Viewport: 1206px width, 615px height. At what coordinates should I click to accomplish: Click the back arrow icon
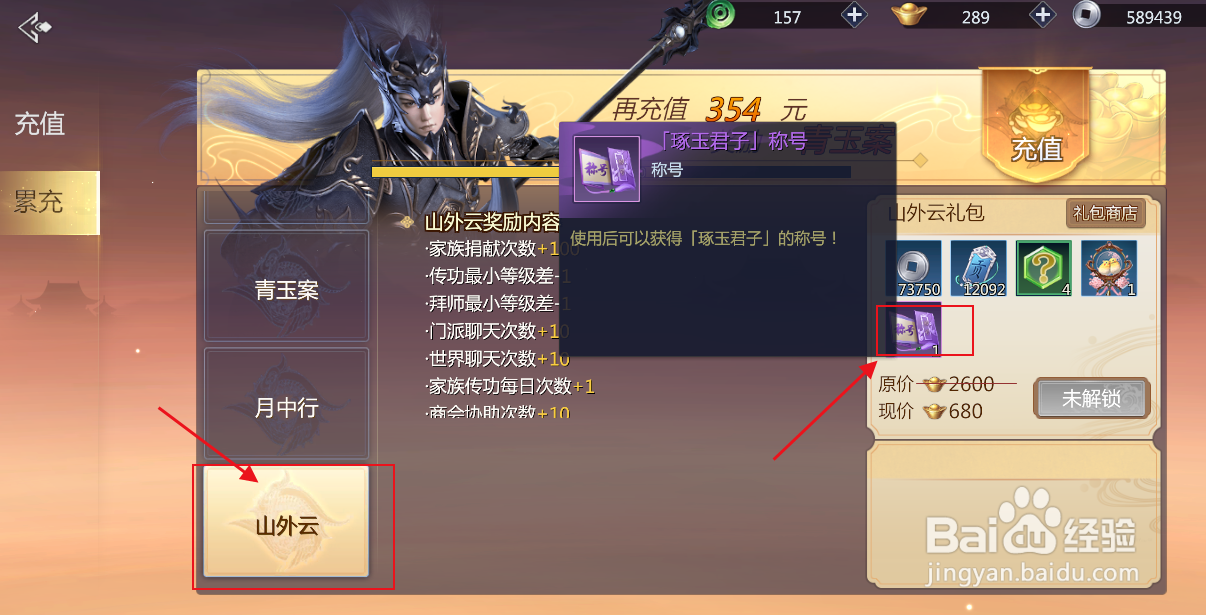point(34,27)
